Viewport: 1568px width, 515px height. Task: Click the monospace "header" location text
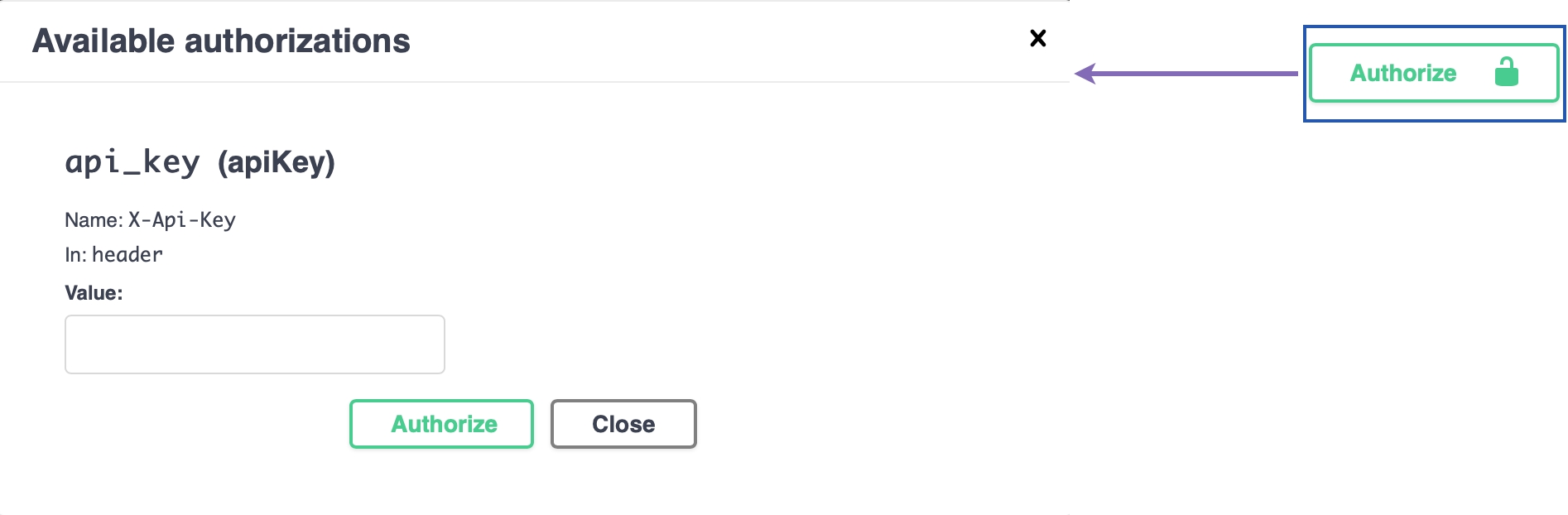click(127, 255)
